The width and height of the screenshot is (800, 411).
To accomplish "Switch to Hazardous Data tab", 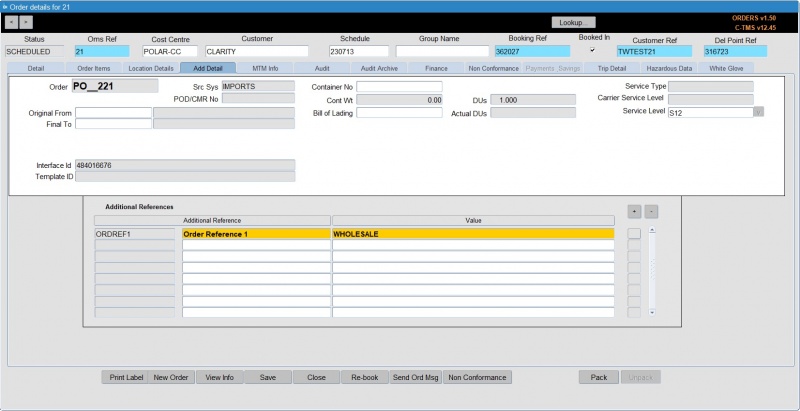I will click(669, 68).
